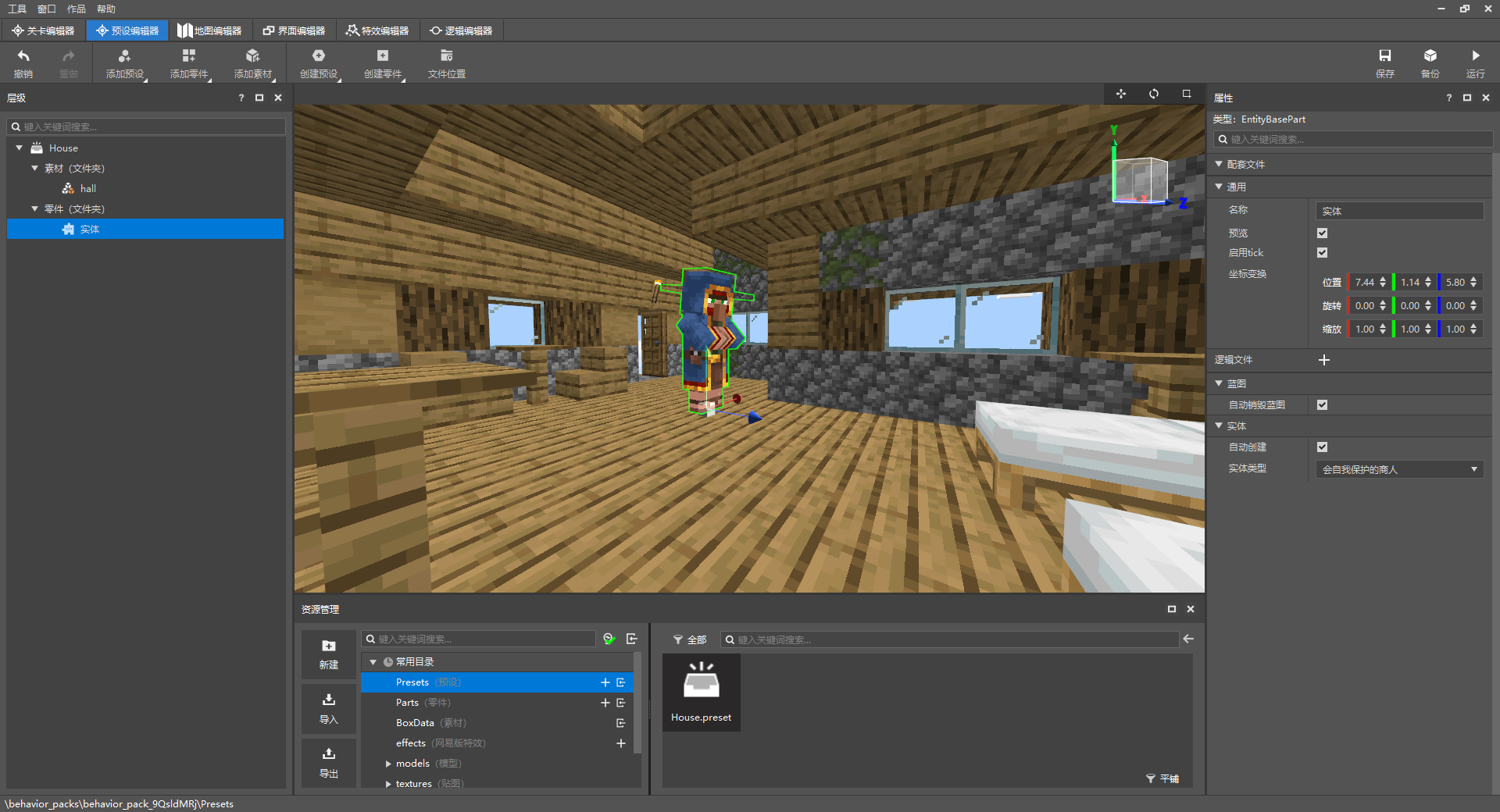The width and height of the screenshot is (1500, 812).
Task: Switch to 逻辑编辑器 tab
Action: (461, 30)
